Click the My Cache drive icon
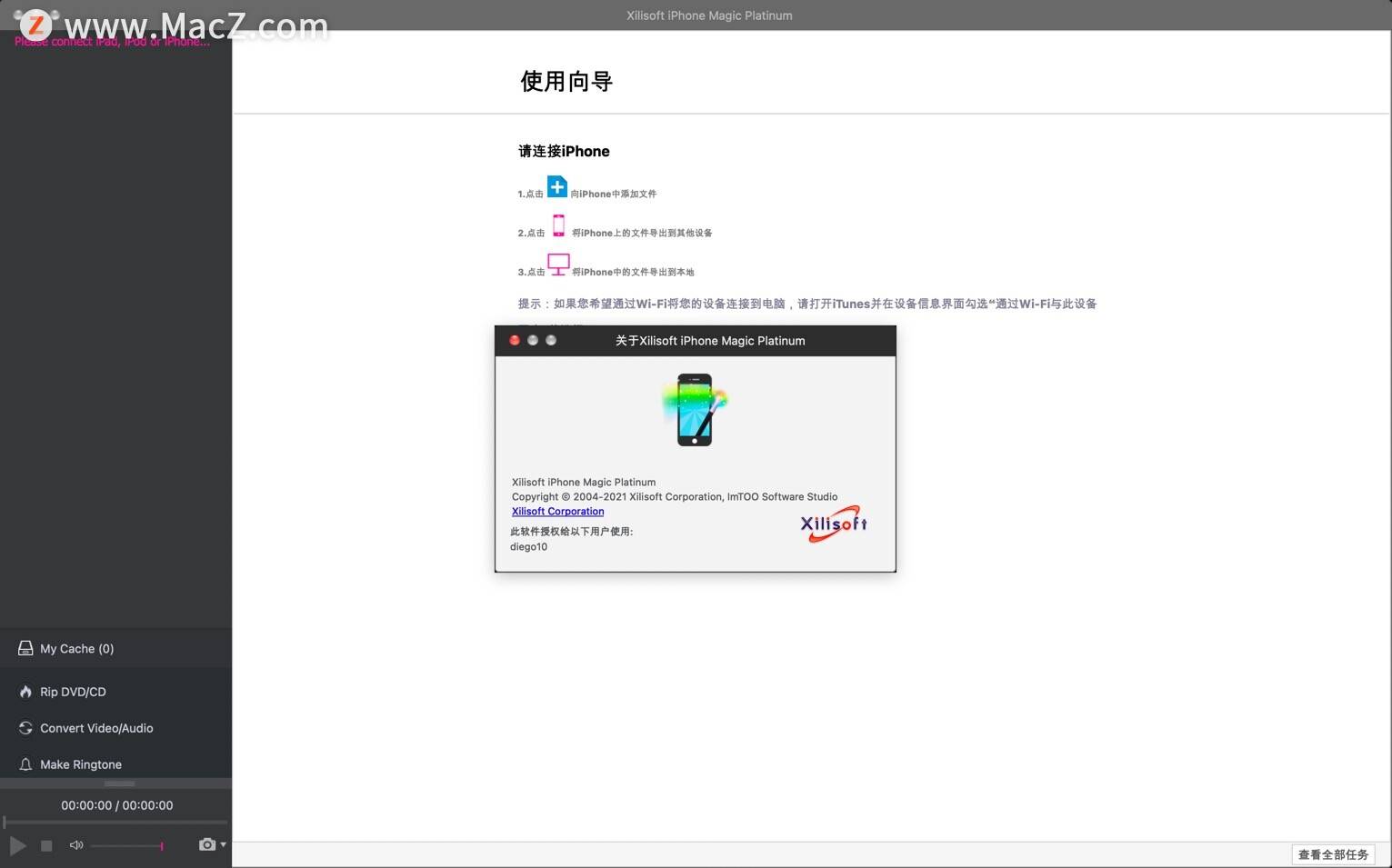 click(x=25, y=648)
